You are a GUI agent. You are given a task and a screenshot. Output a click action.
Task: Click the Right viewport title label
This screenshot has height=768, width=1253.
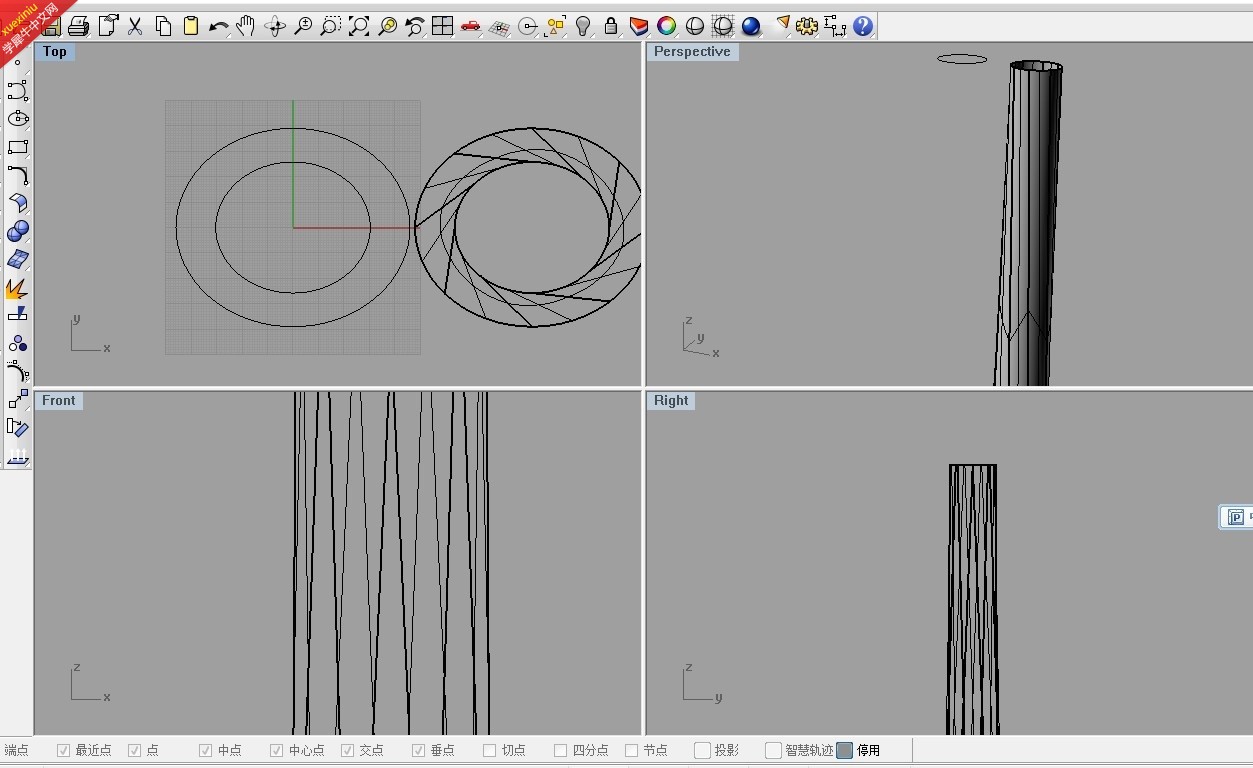tap(671, 400)
